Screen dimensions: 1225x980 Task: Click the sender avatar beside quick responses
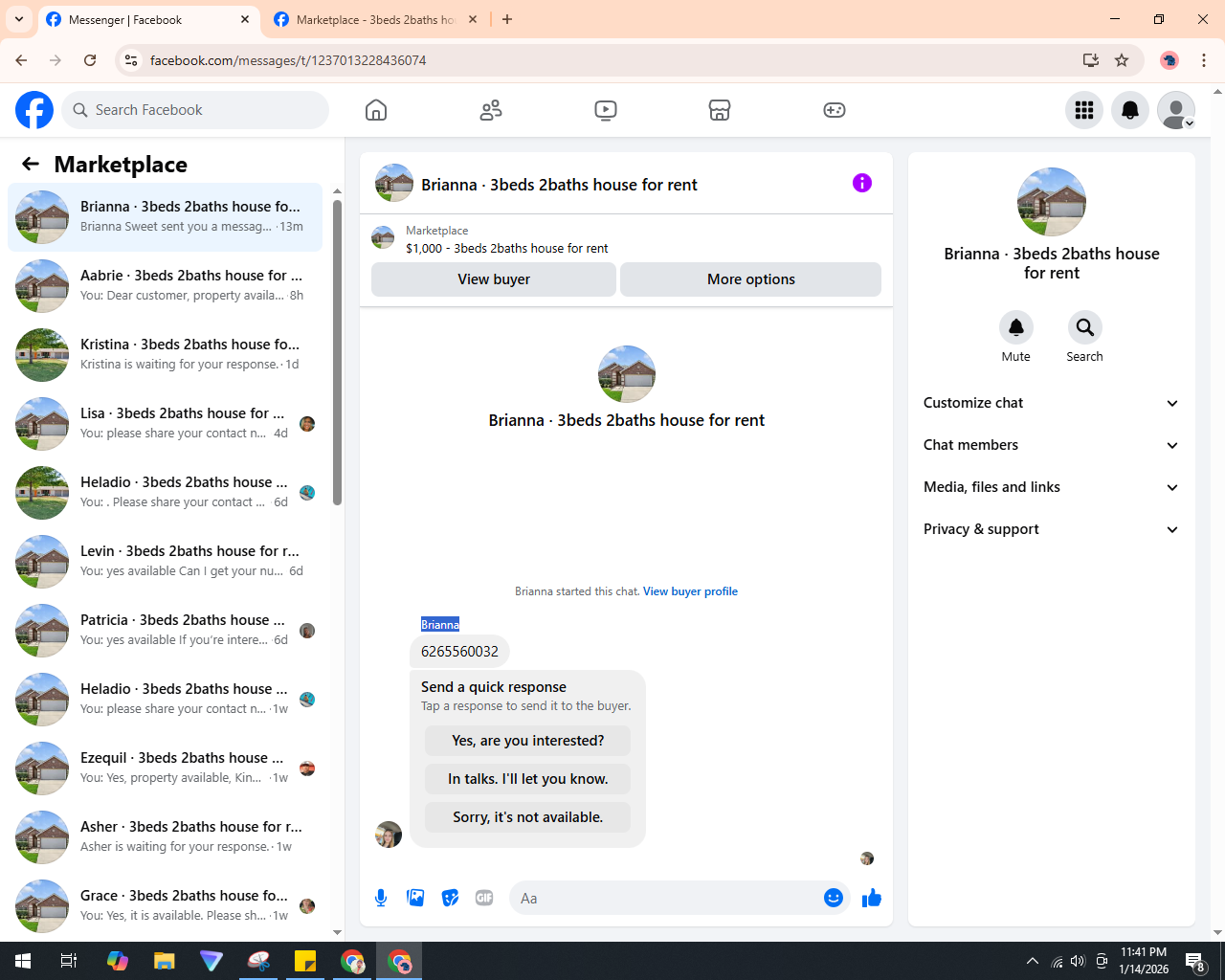[x=389, y=835]
